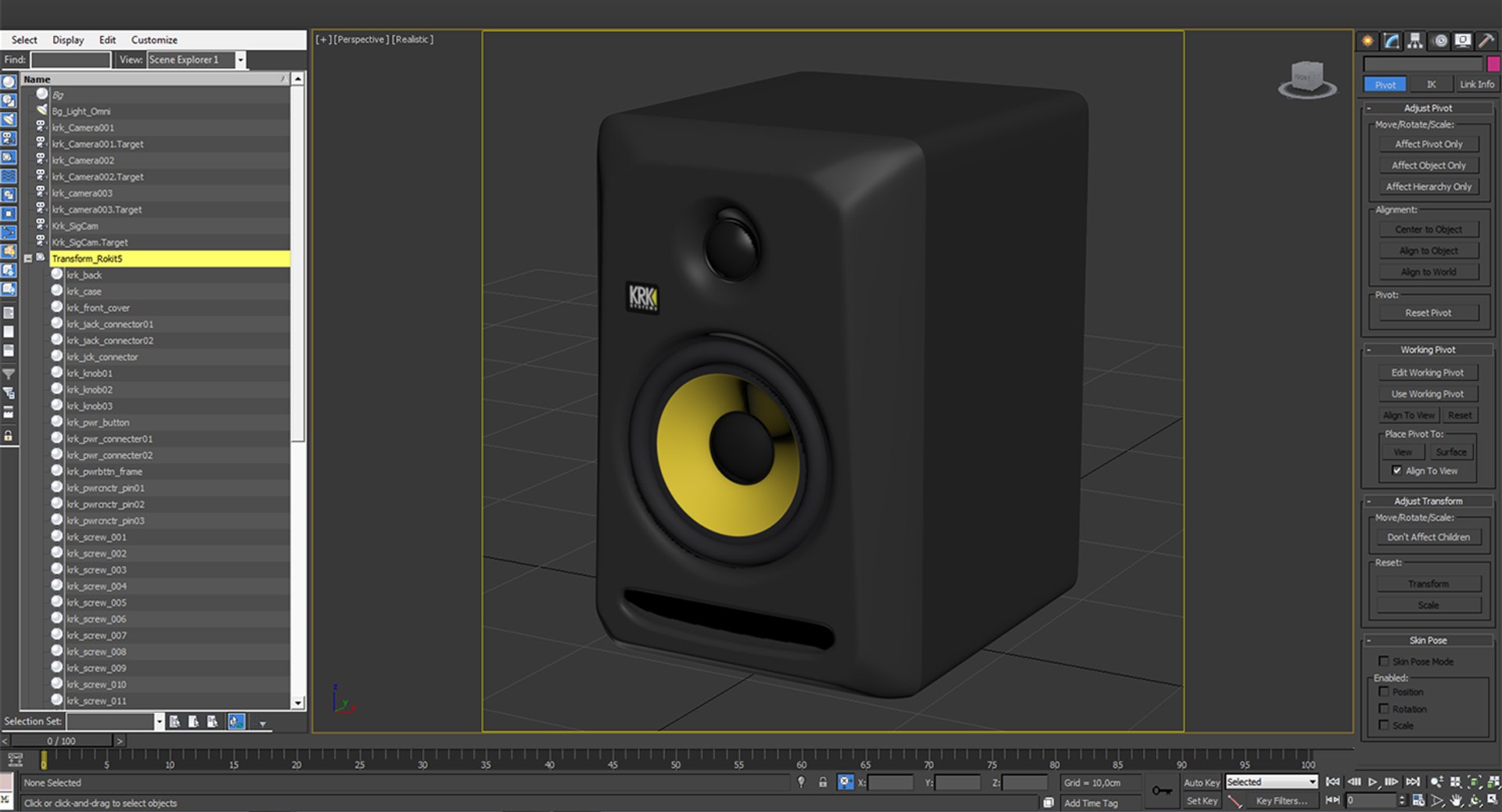
Task: Collapse the Working Pivot rollout
Action: [x=1369, y=350]
